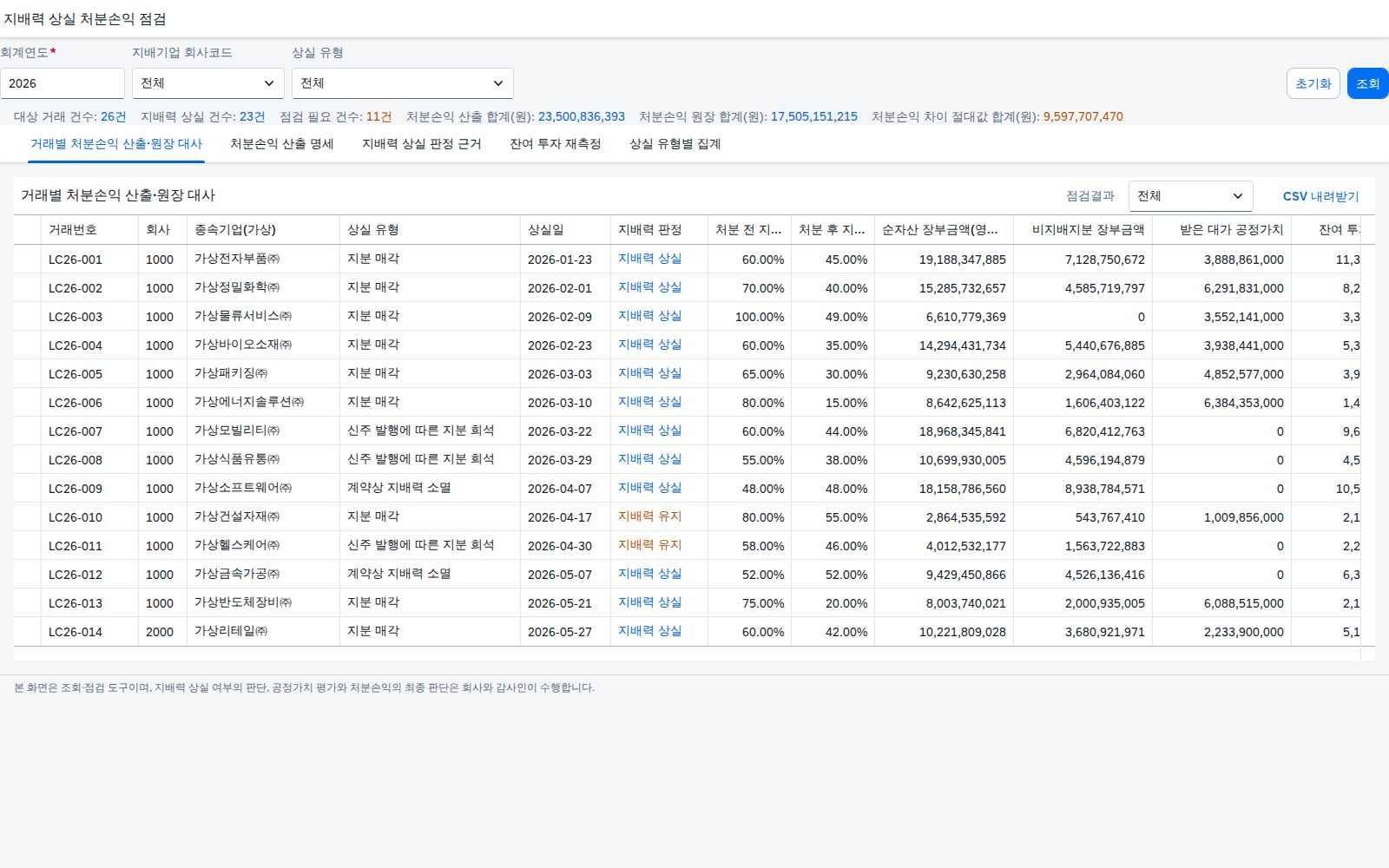
Task: Click company name 가상반도체장비㈜
Action: 243,602
